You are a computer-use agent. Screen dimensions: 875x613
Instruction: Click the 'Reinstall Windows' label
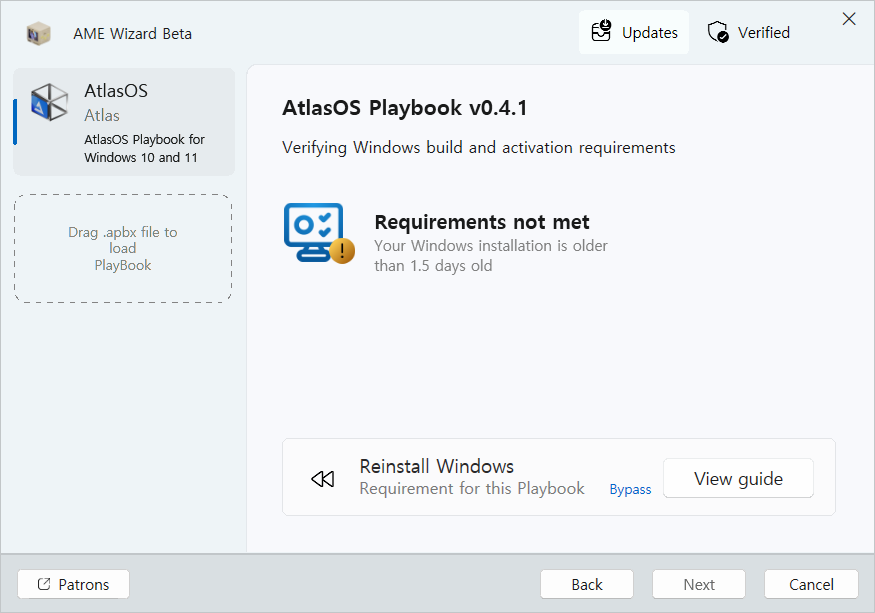coord(436,466)
